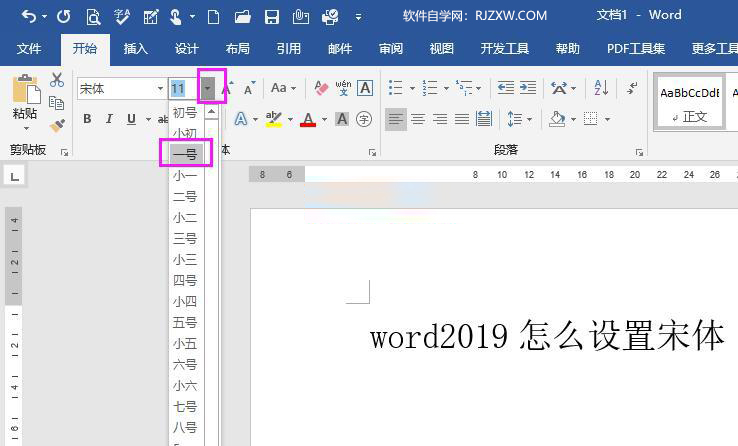Toggle Character Shading A button
The width and height of the screenshot is (738, 446).
point(342,119)
